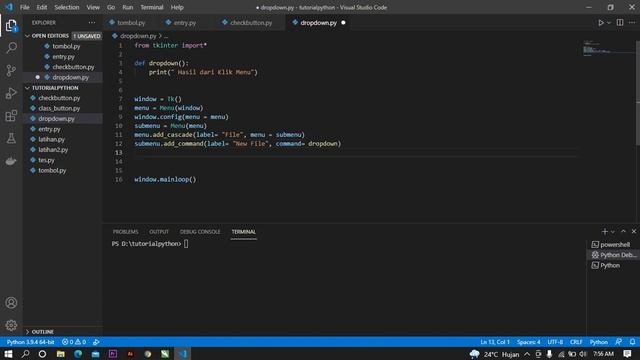The image size is (640, 360).
Task: Open the Run menu
Action: pyautogui.click(x=128, y=7)
